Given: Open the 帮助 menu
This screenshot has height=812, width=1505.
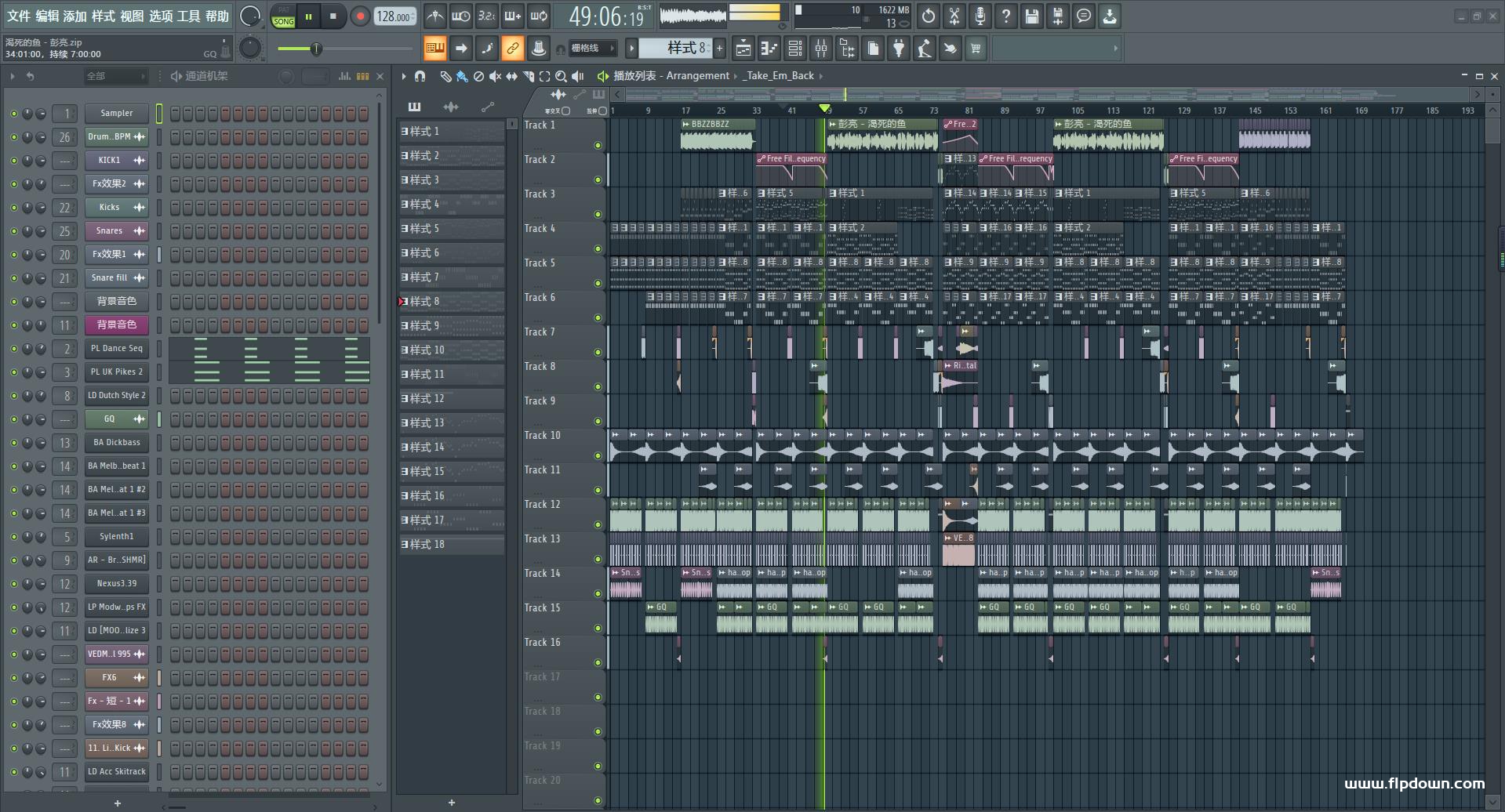Looking at the screenshot, I should [x=217, y=16].
